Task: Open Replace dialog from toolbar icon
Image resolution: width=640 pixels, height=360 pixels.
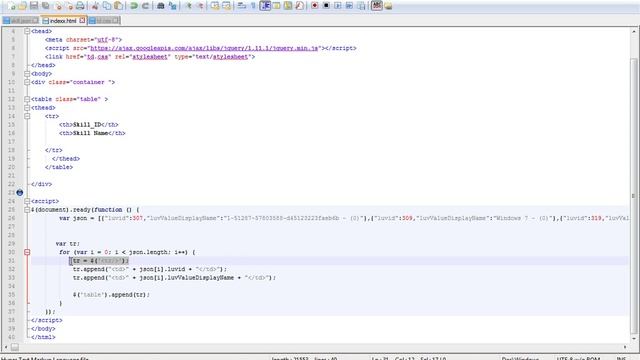Action: tap(173, 6)
